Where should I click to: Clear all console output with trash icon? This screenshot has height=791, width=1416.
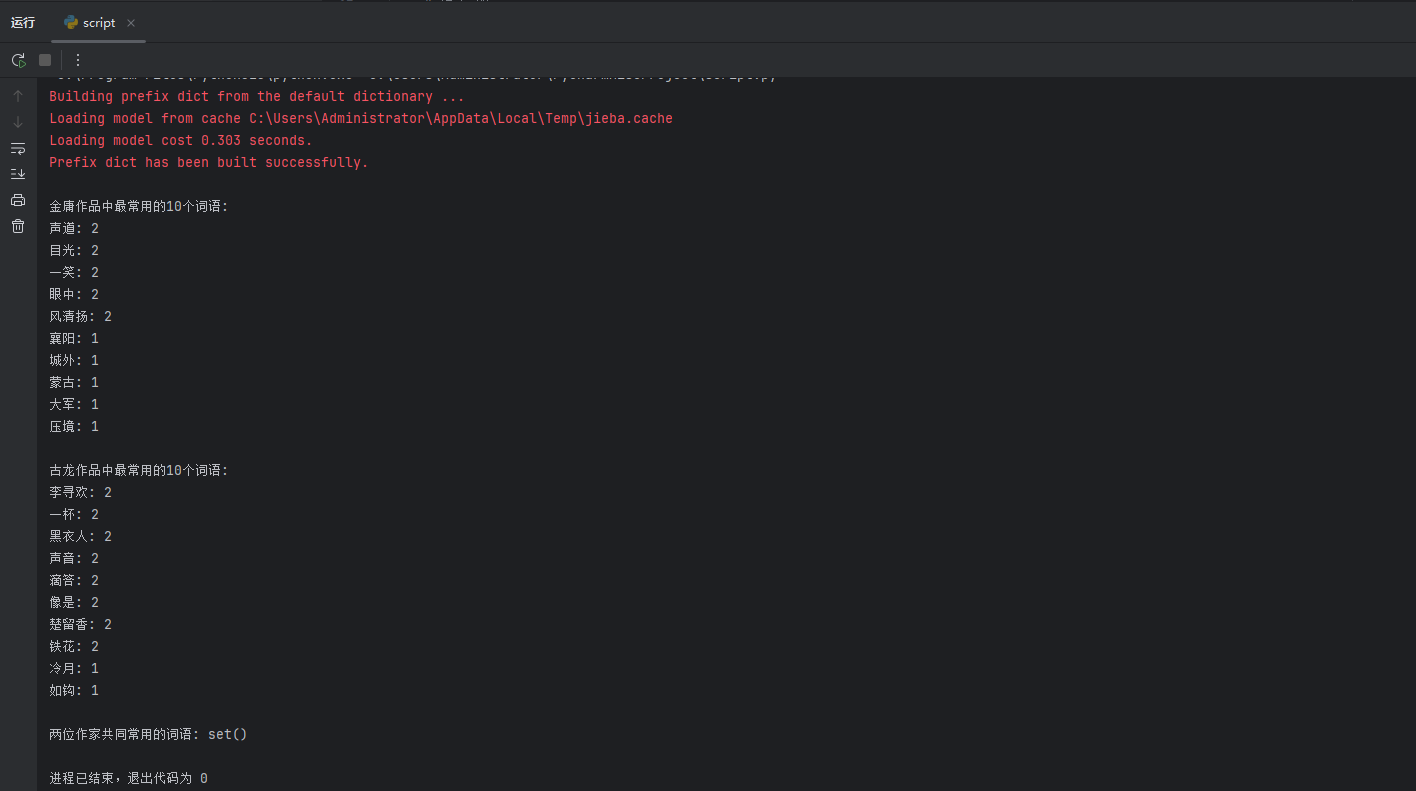tap(18, 226)
